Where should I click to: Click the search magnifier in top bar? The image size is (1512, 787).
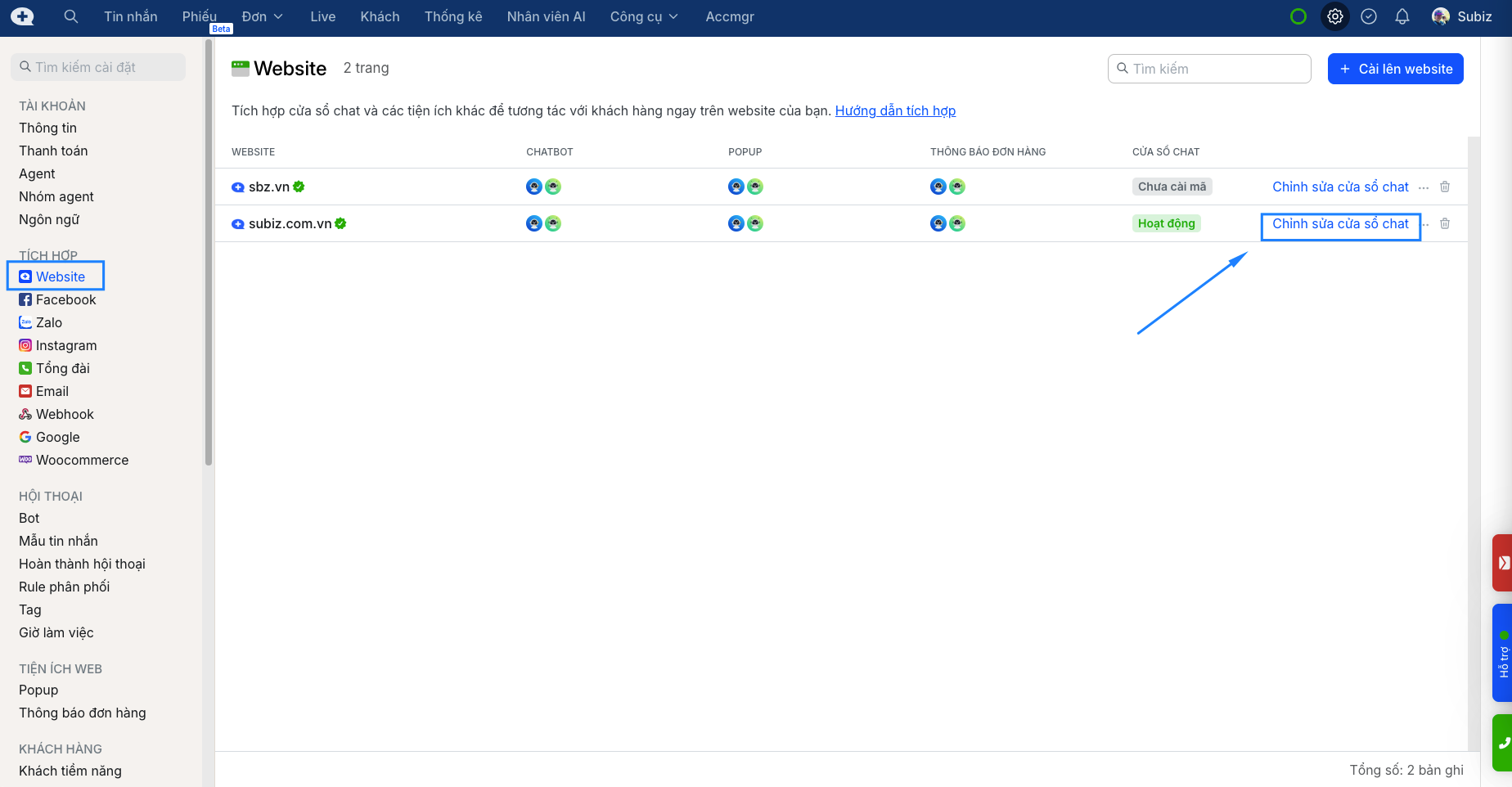coord(71,16)
